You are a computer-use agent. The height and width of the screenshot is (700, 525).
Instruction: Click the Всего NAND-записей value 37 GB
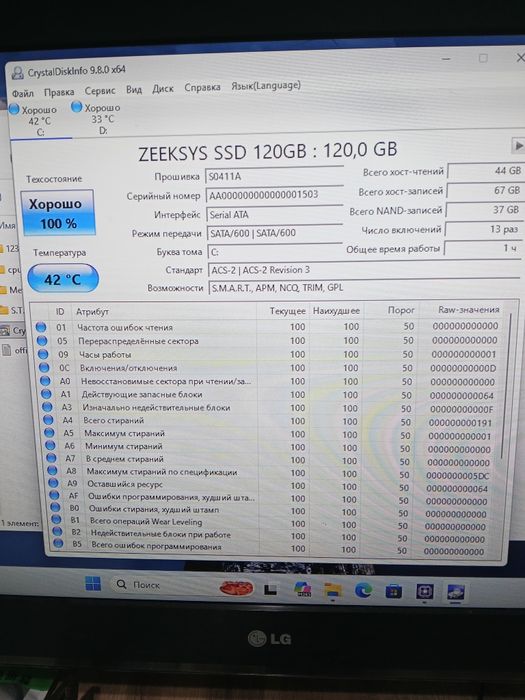484,209
